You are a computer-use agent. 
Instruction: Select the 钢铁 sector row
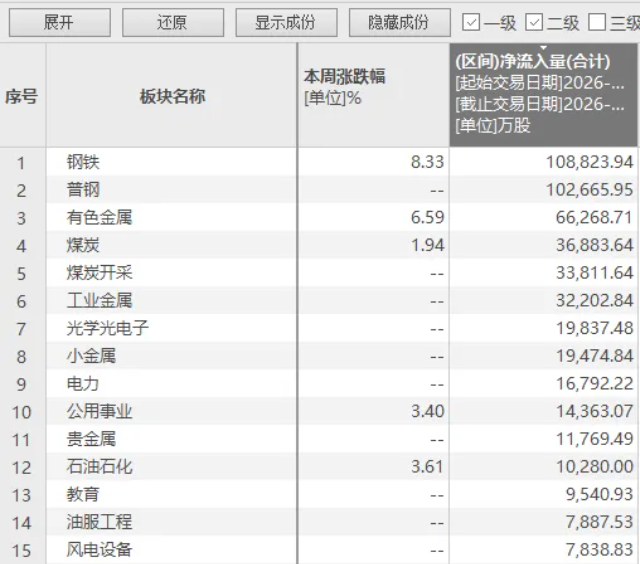[83, 162]
